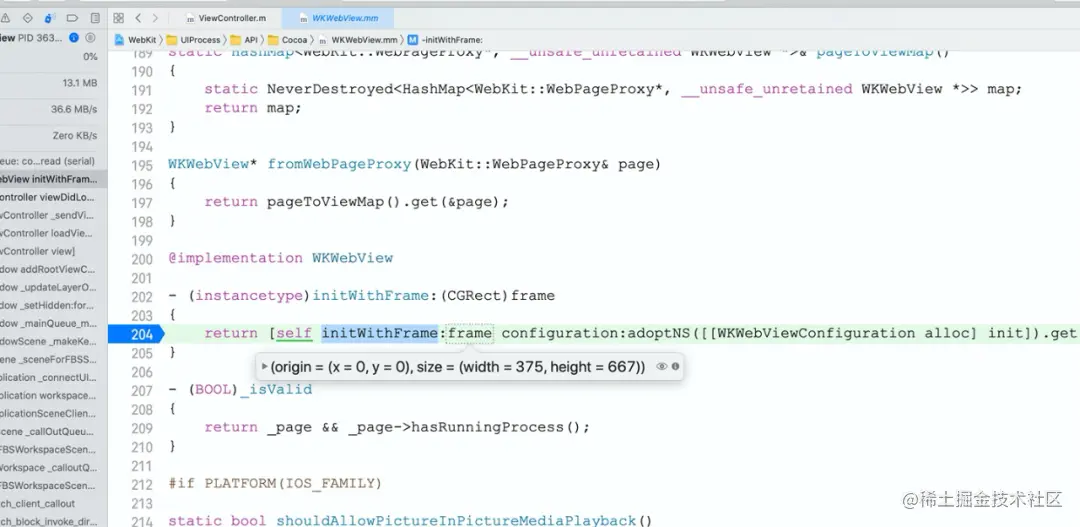Expand the frame value disclosure triangle
The height and width of the screenshot is (527, 1080).
click(x=264, y=366)
